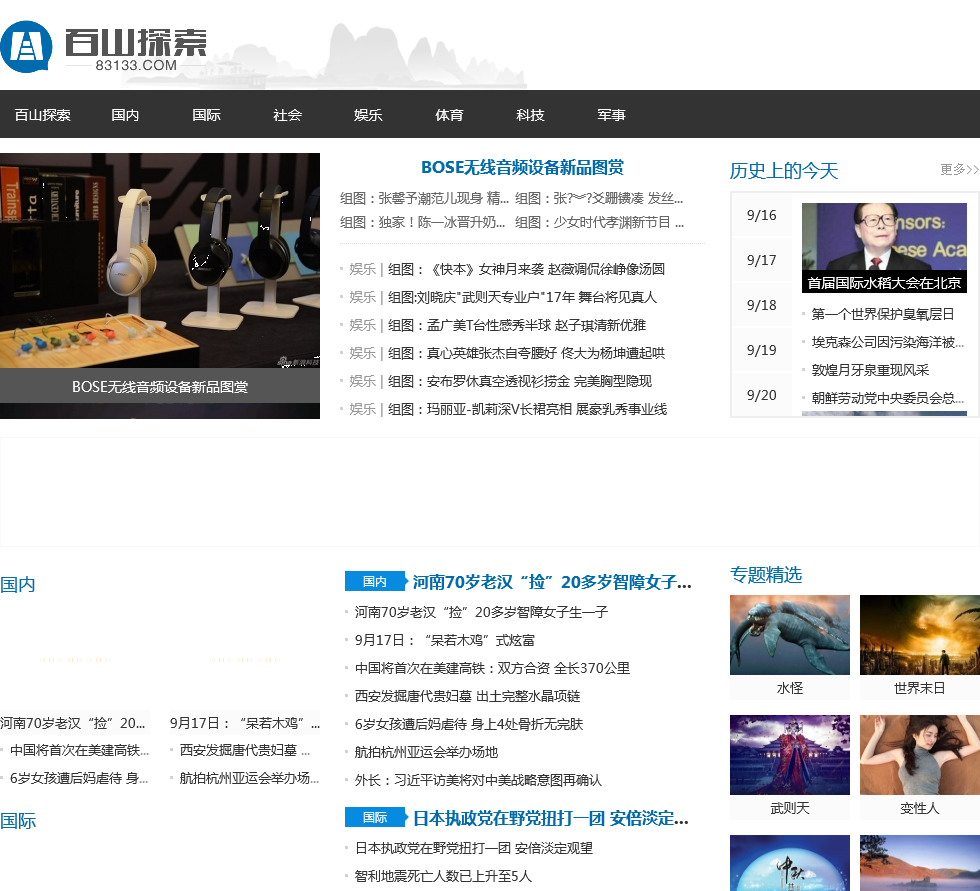Click 更多>> next to 历史上的今天
The image size is (980, 891).
[959, 169]
